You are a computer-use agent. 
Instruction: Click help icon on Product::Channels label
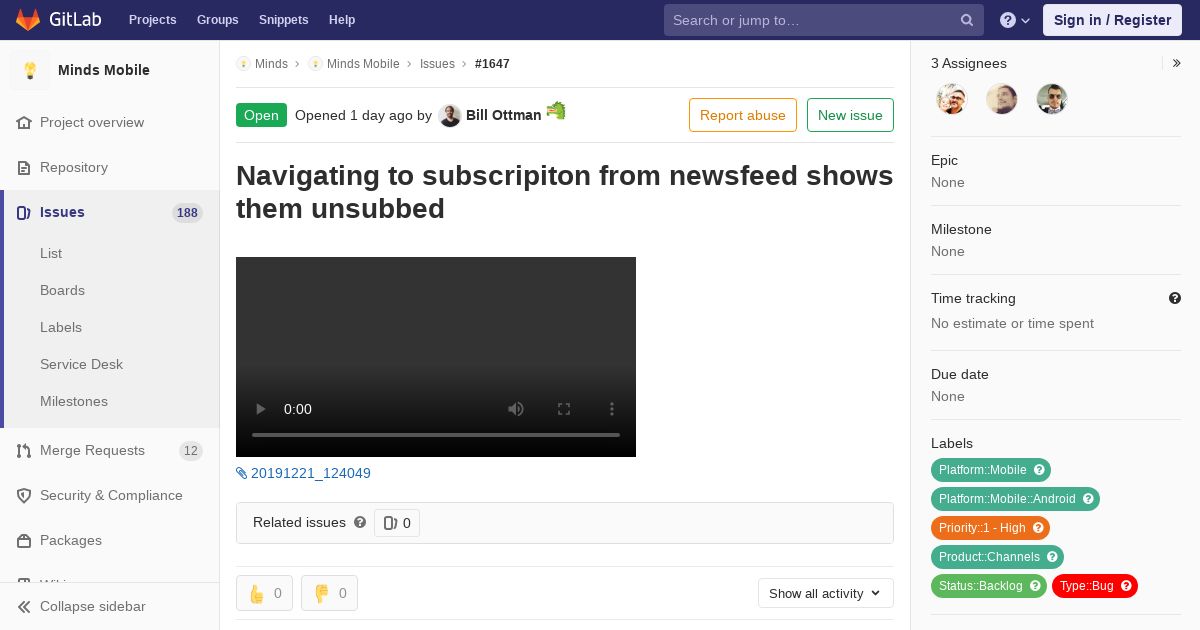tap(1052, 557)
